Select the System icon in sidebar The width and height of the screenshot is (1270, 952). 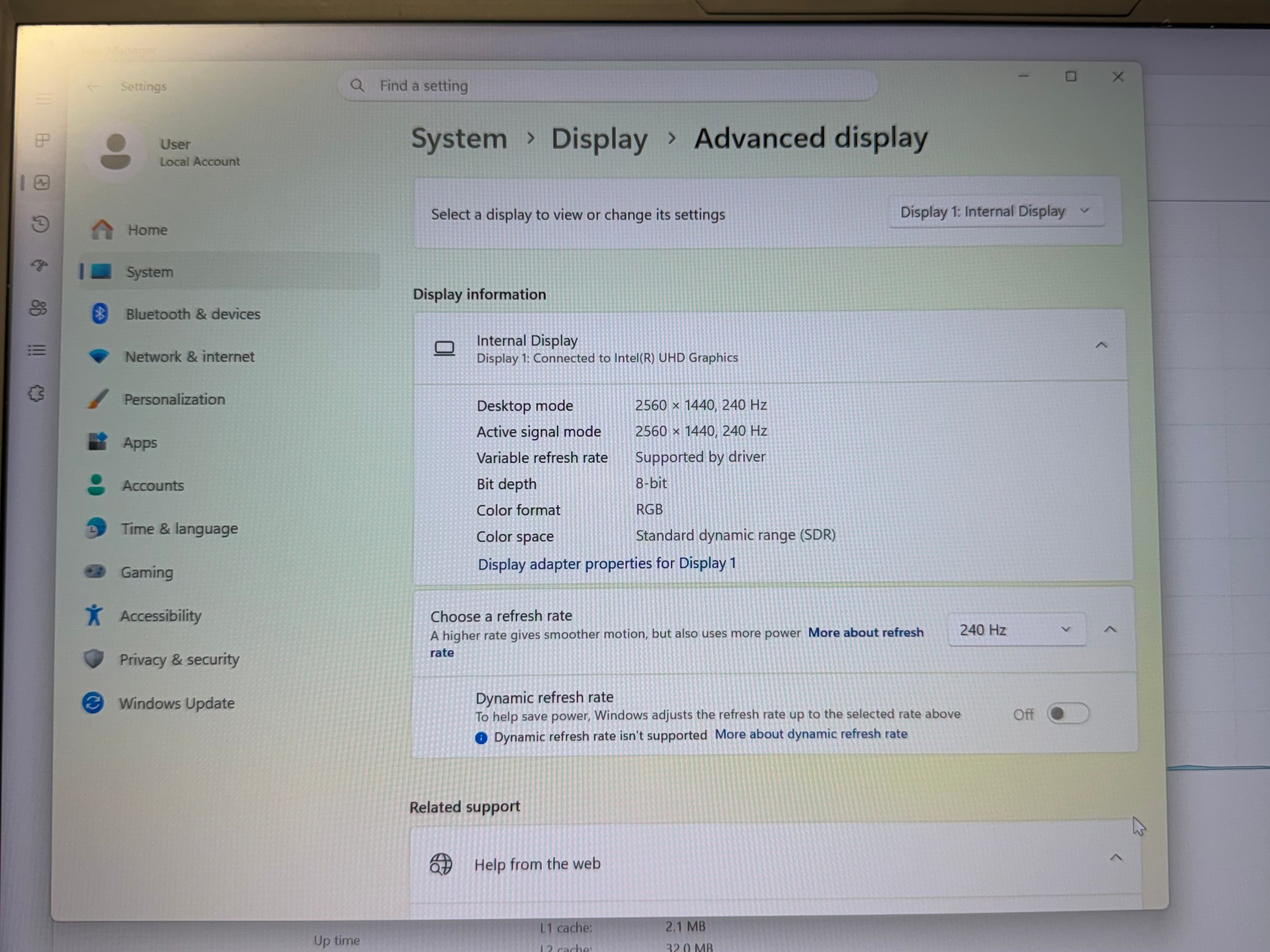(x=101, y=271)
